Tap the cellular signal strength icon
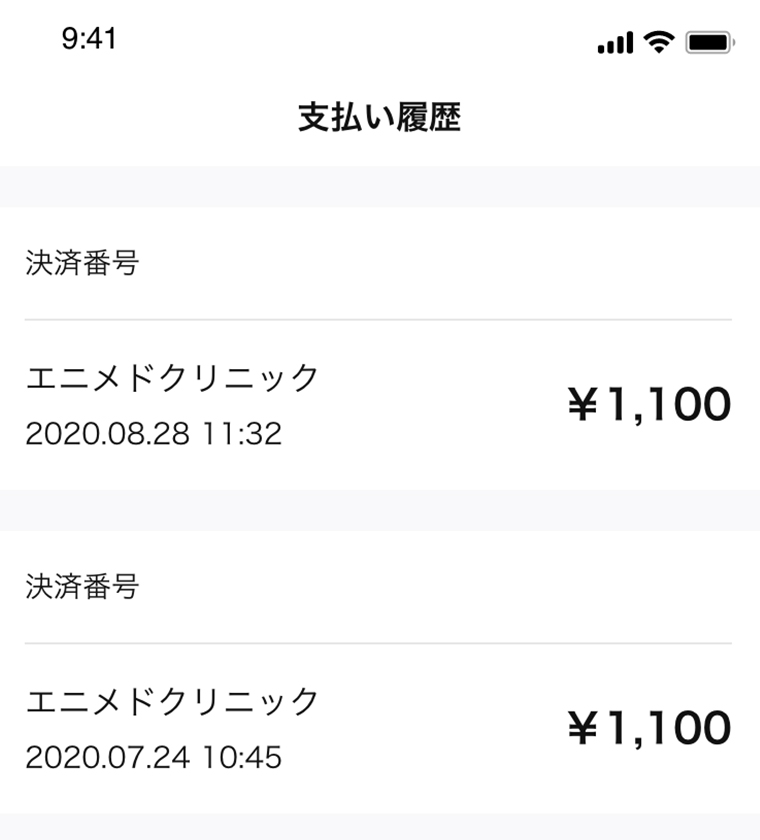 pyautogui.click(x=615, y=42)
